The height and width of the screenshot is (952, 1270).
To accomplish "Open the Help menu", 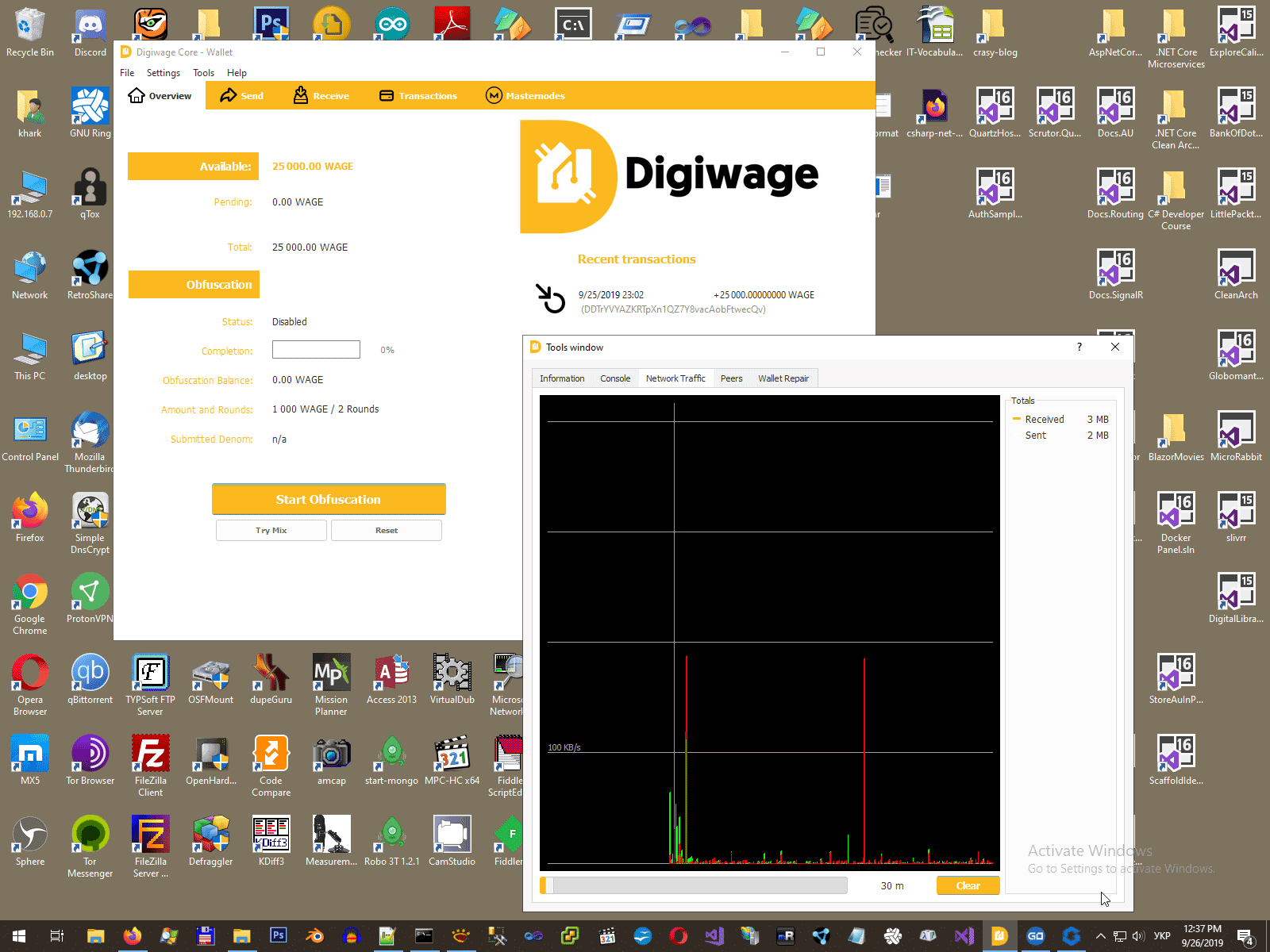I will pos(237,73).
